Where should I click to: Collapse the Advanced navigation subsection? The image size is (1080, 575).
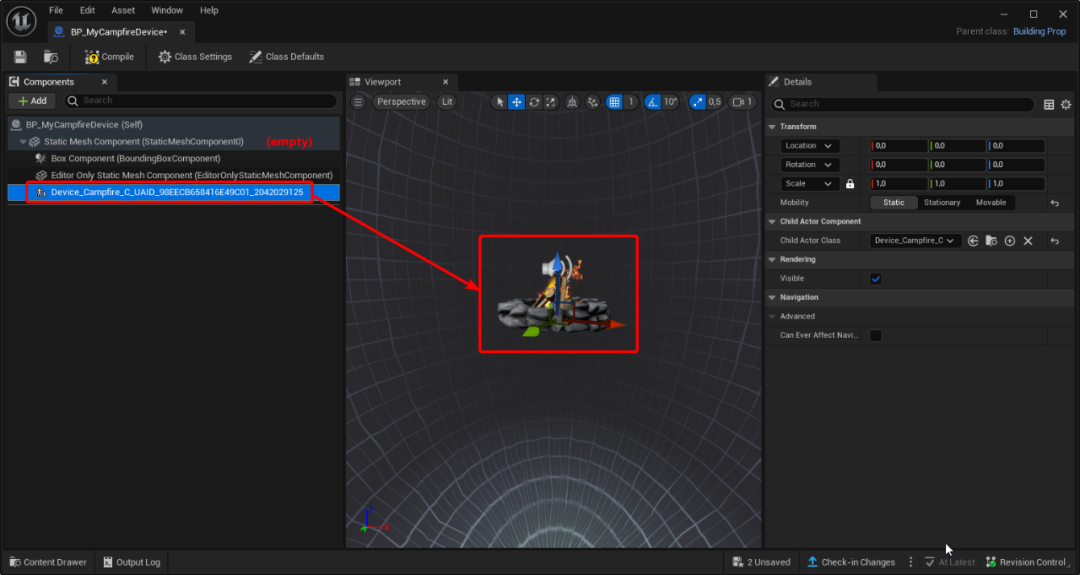(x=772, y=317)
